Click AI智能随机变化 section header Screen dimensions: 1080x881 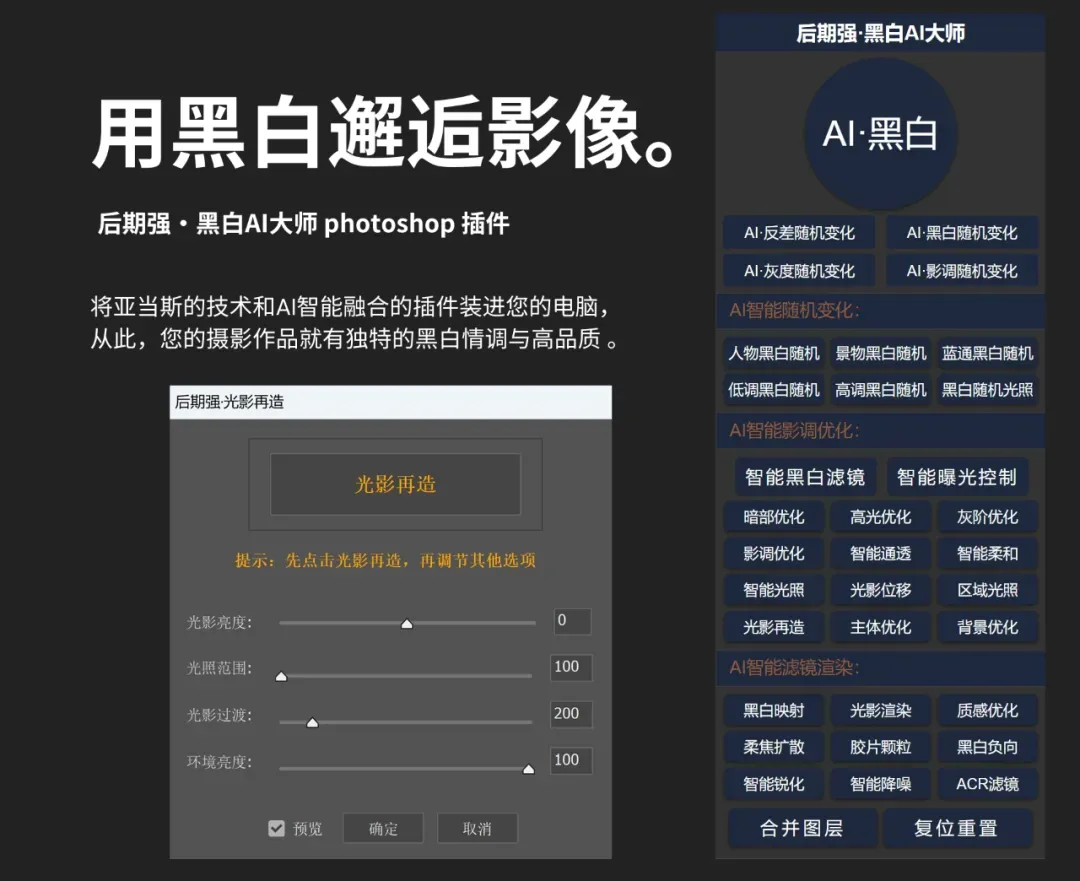(x=880, y=311)
